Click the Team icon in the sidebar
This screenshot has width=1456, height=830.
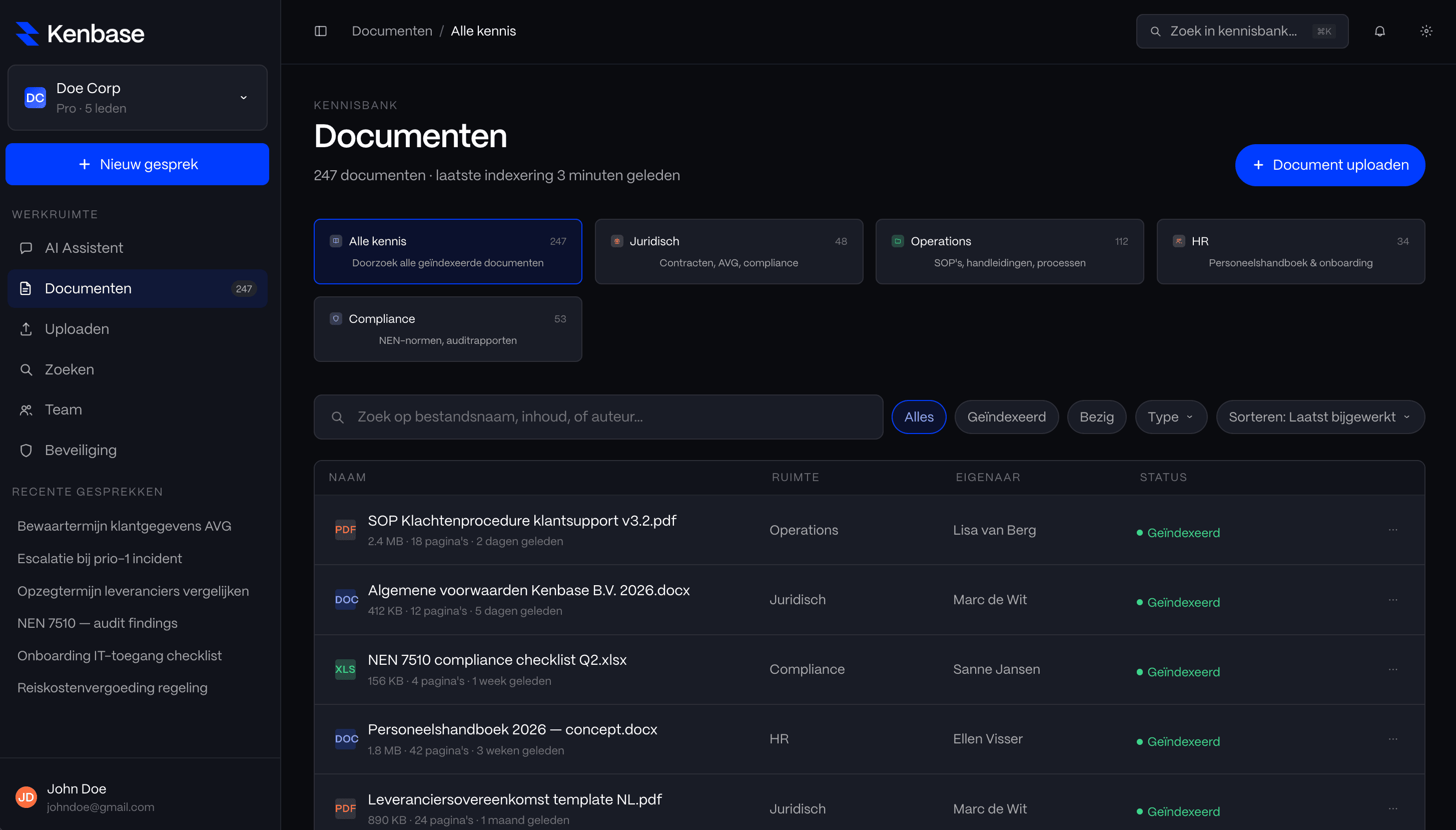(26, 409)
